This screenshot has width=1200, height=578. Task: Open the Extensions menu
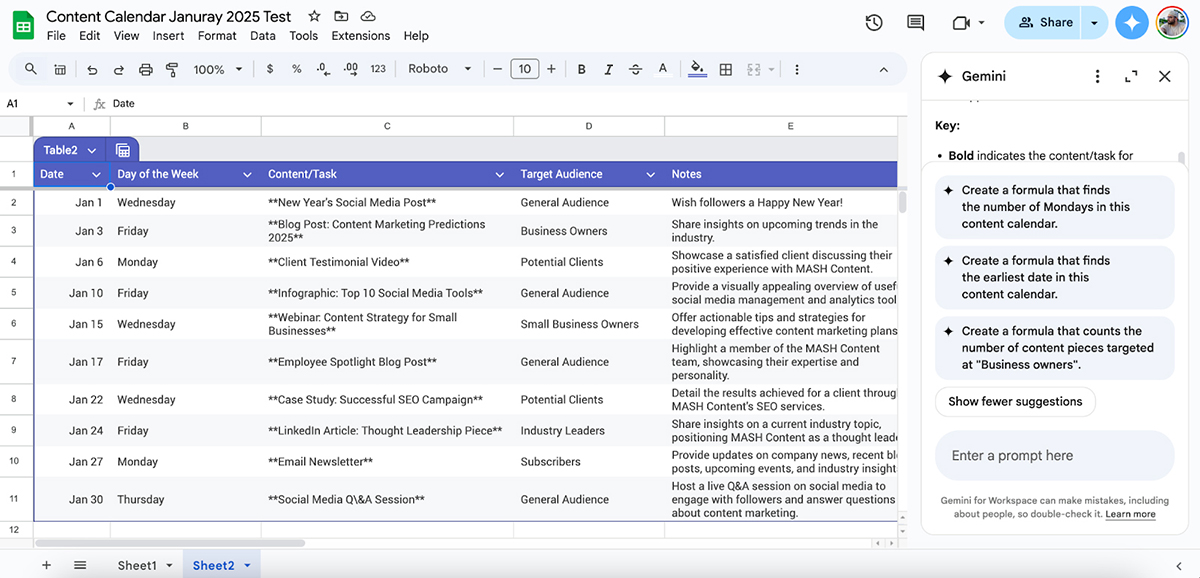(360, 35)
